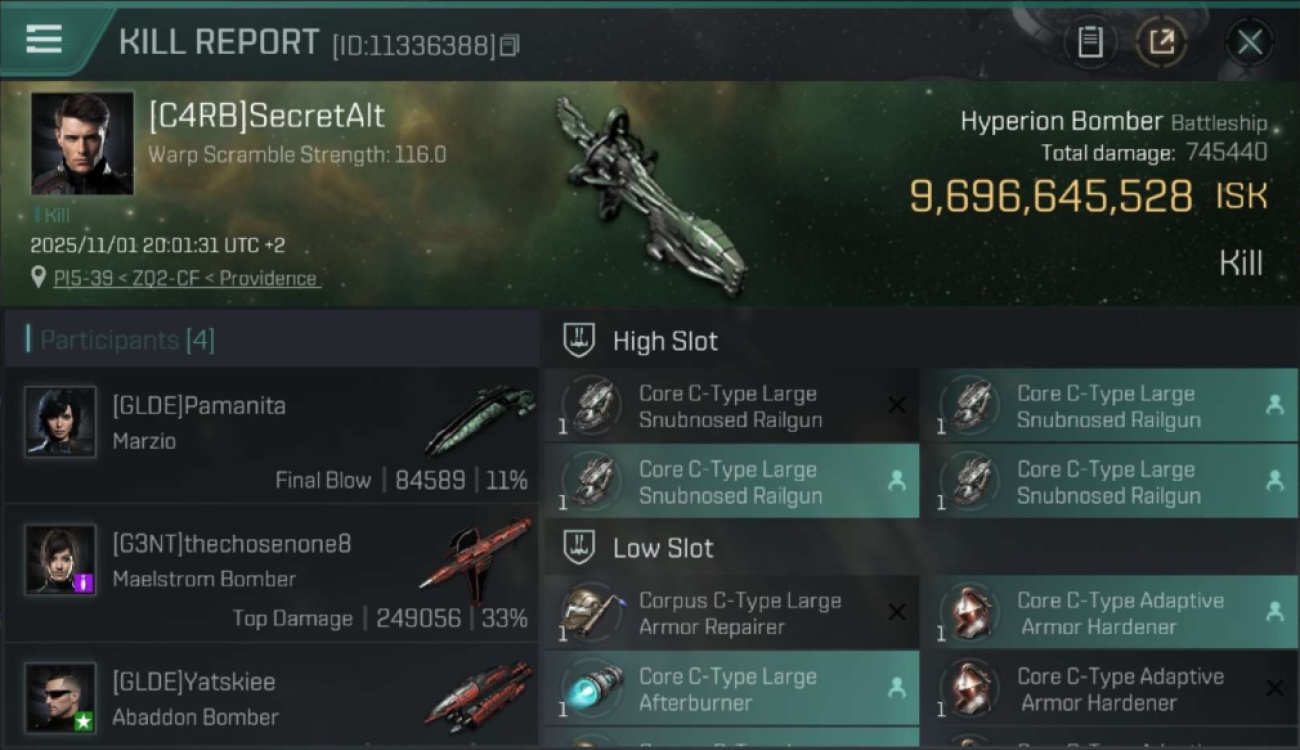Image resolution: width=1300 pixels, height=750 pixels.
Task: Select the destroyed Snubnosed Railgun with the X mark
Action: tap(731, 405)
